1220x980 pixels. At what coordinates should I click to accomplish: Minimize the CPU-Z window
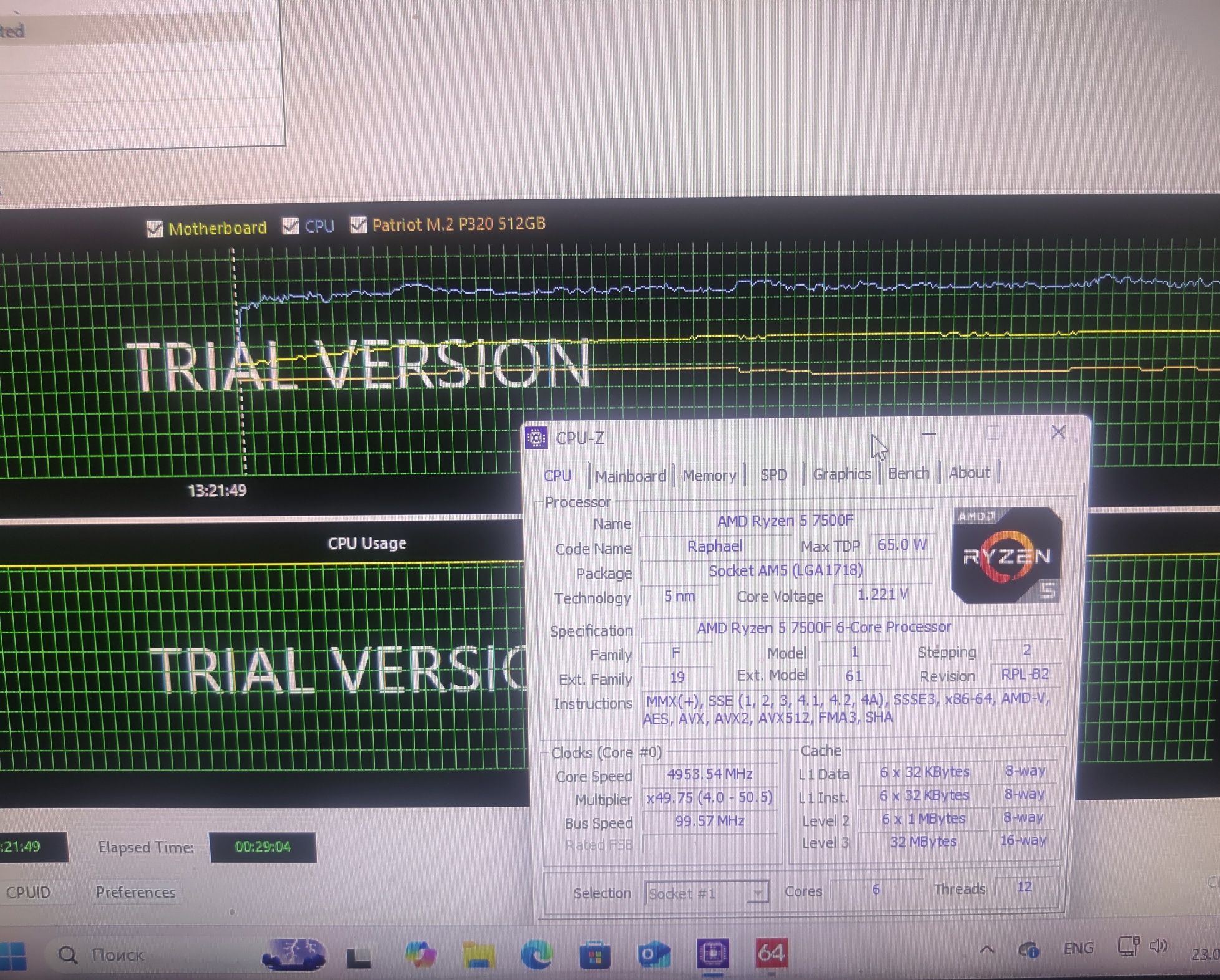tap(929, 433)
